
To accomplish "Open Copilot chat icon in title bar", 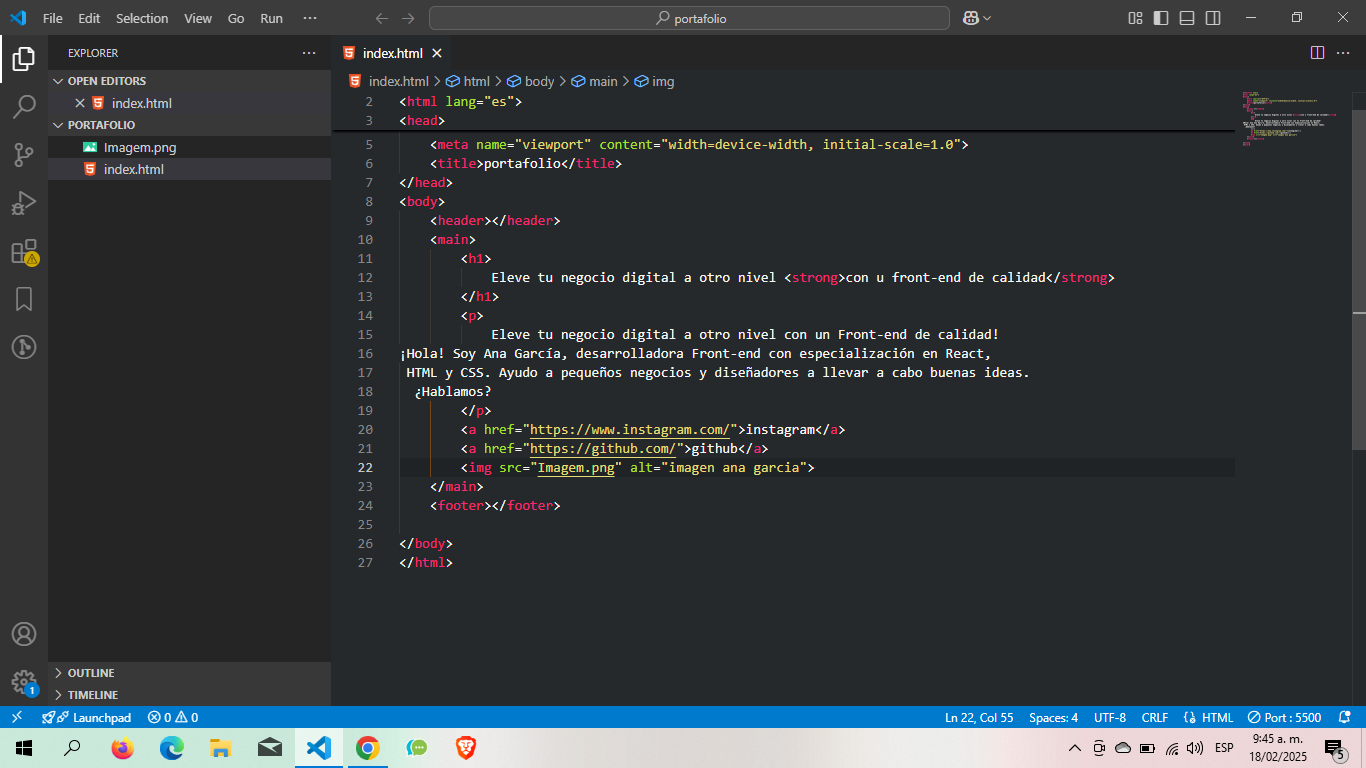I will 970,18.
